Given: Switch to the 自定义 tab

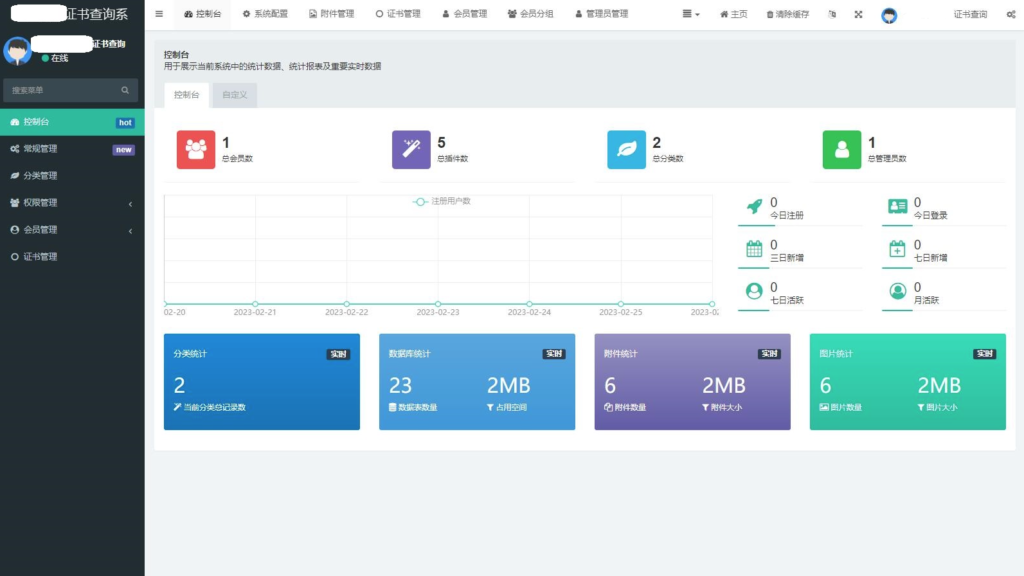Looking at the screenshot, I should [x=233, y=94].
